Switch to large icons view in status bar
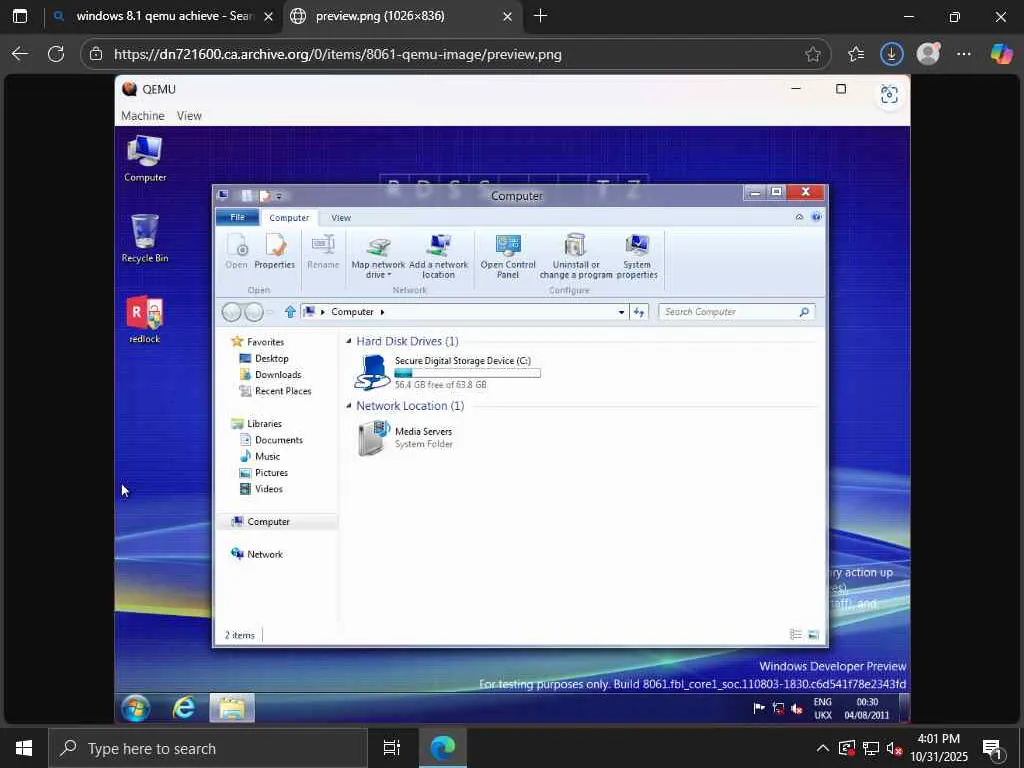 click(813, 634)
